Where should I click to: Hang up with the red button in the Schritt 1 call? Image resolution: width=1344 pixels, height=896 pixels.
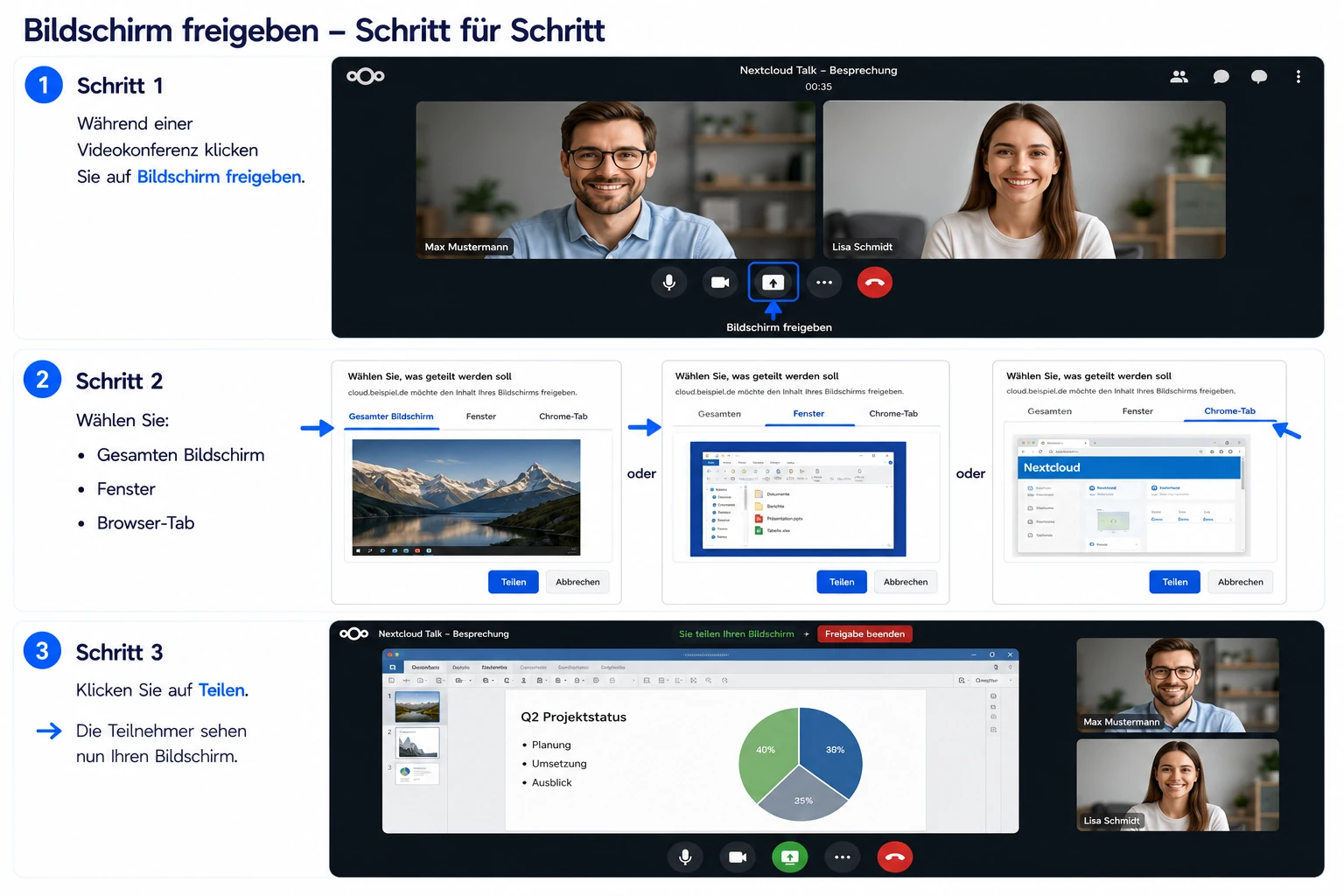875,283
